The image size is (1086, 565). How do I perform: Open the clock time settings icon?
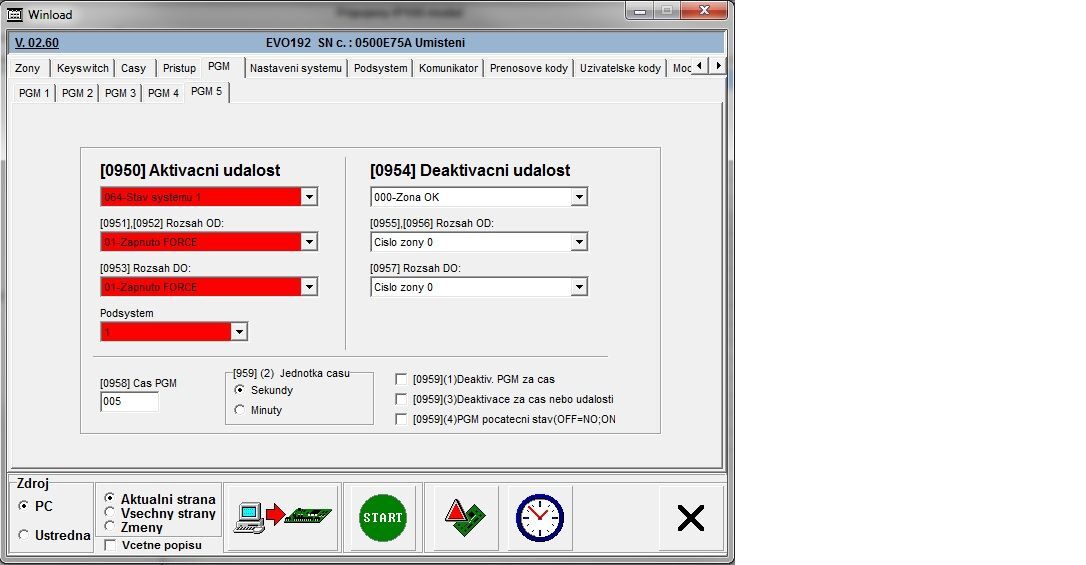pos(539,517)
